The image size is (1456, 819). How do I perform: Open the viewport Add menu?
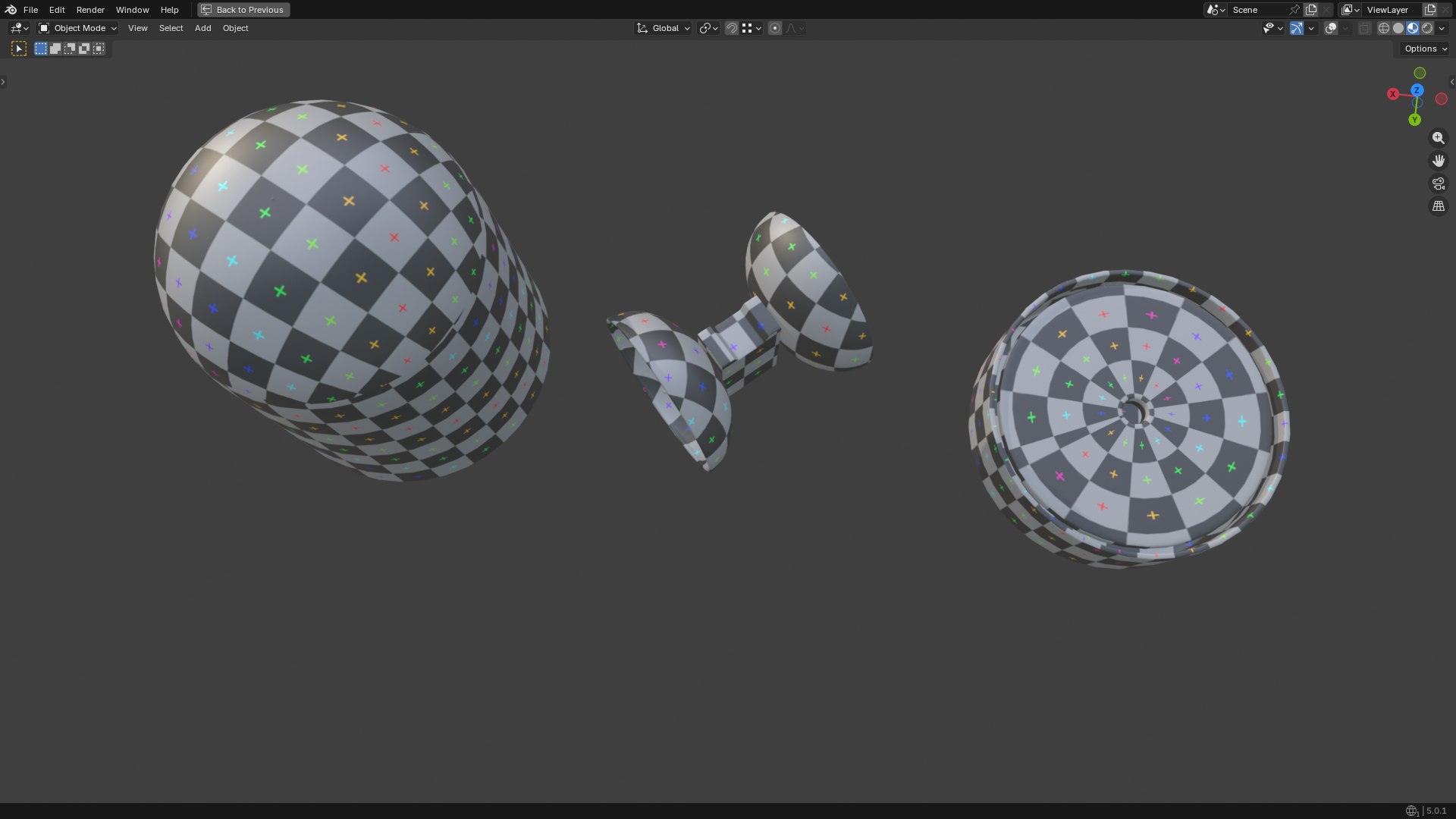point(202,28)
